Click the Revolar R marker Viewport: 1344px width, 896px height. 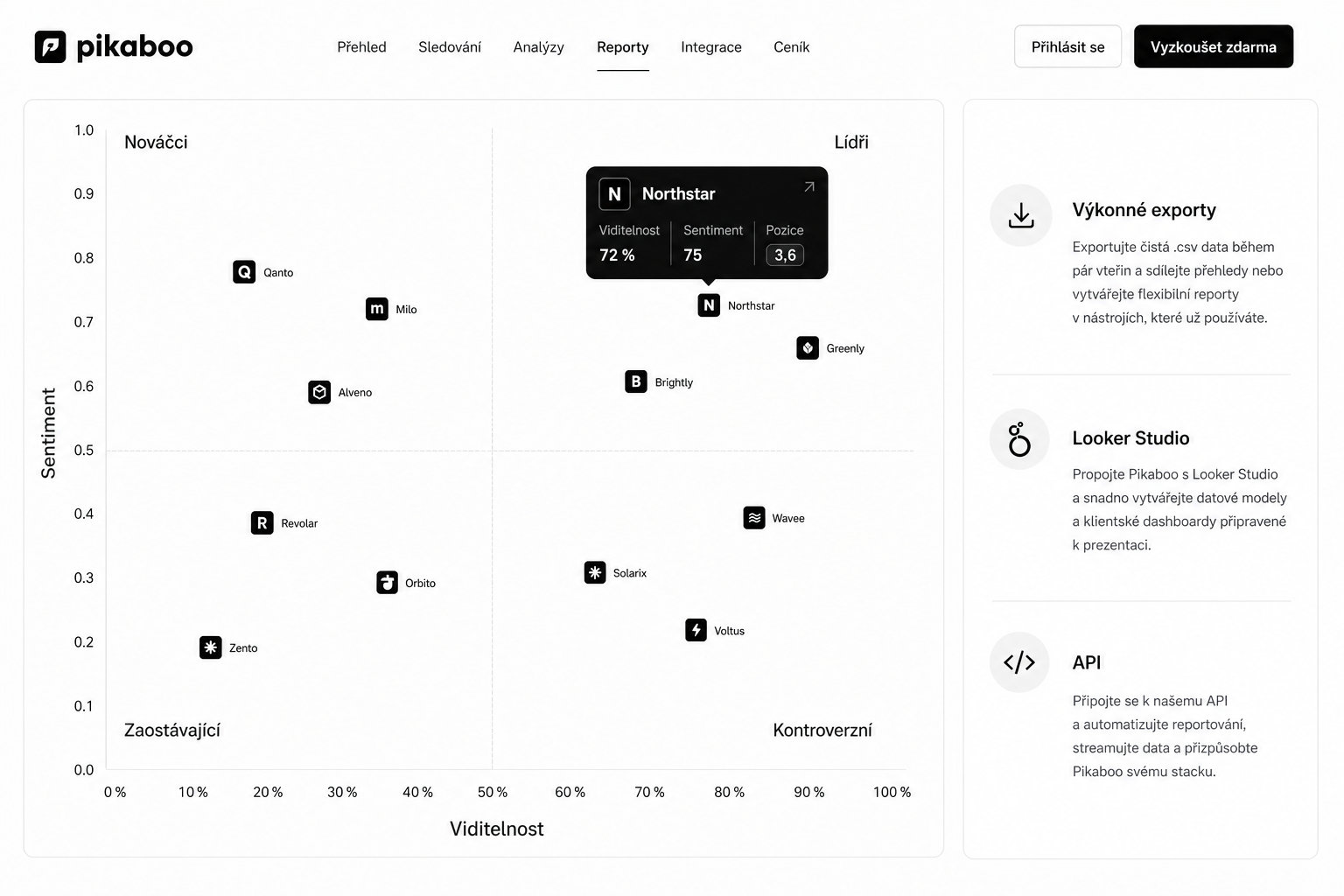[x=262, y=523]
